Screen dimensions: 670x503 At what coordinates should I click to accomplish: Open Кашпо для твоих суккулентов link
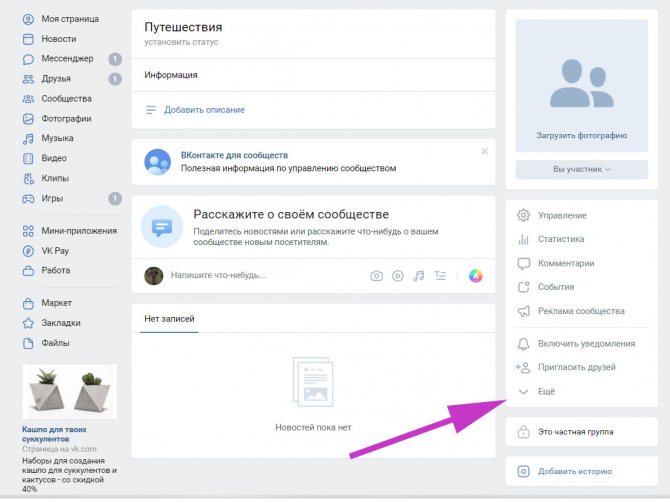[54, 434]
